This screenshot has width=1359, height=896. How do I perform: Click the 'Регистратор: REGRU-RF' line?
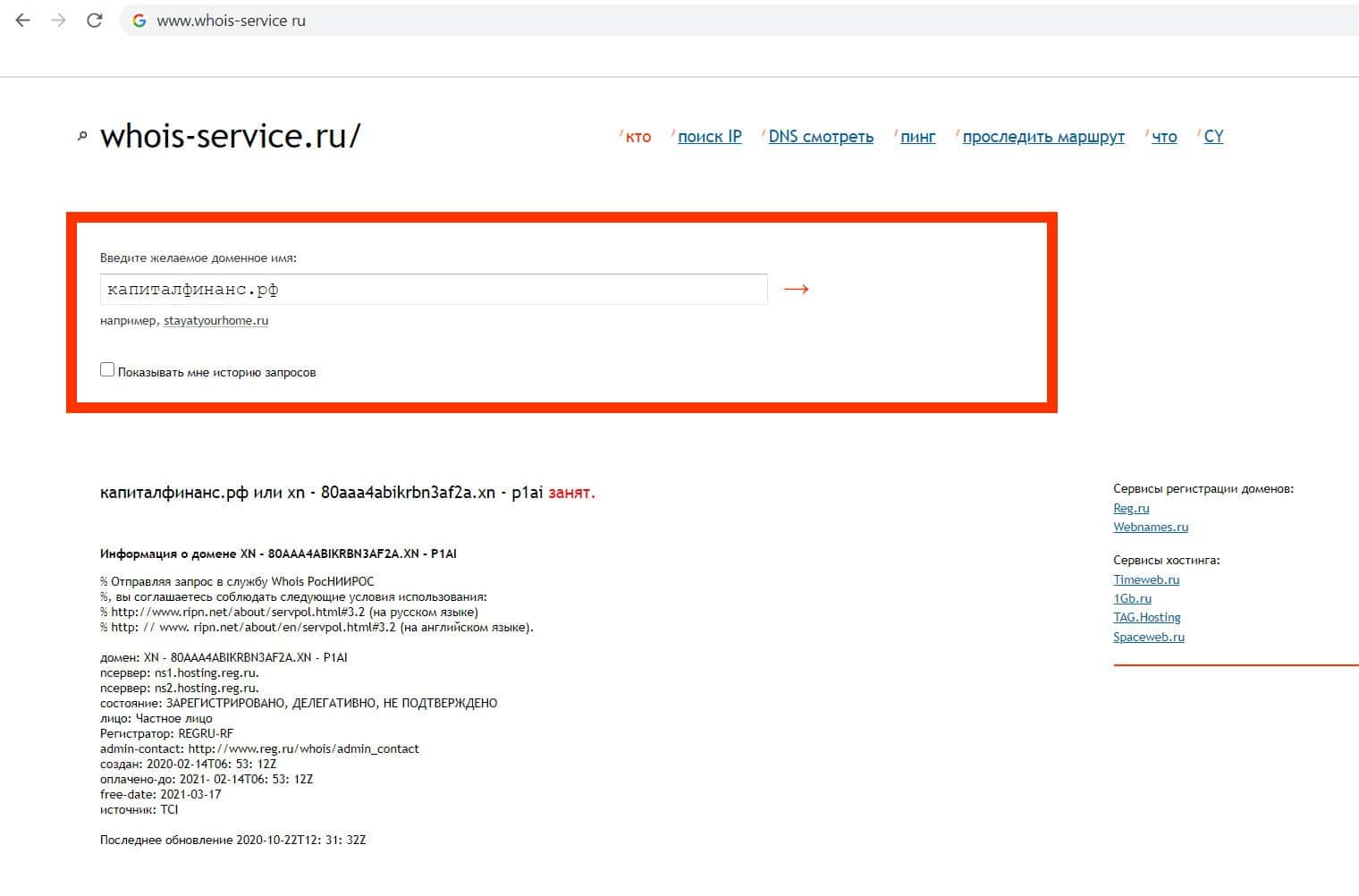coord(166,734)
